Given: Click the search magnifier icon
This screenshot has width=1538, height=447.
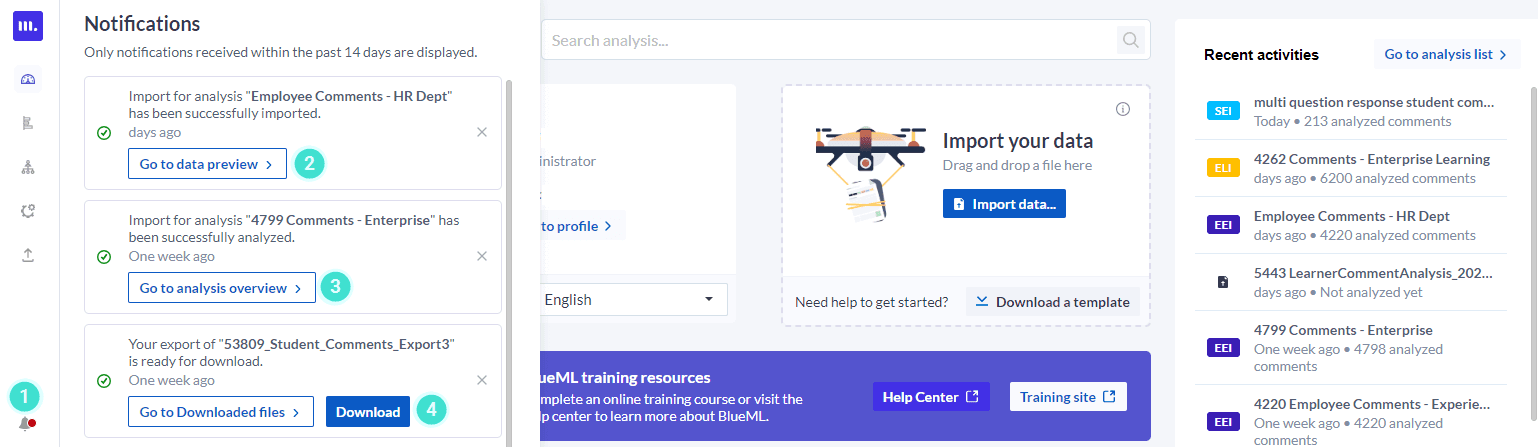Looking at the screenshot, I should 1131,40.
